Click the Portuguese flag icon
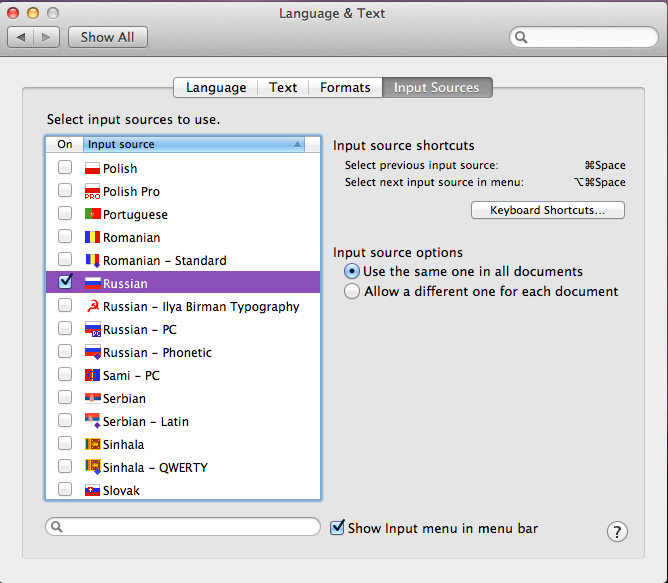668x583 pixels. (92, 215)
